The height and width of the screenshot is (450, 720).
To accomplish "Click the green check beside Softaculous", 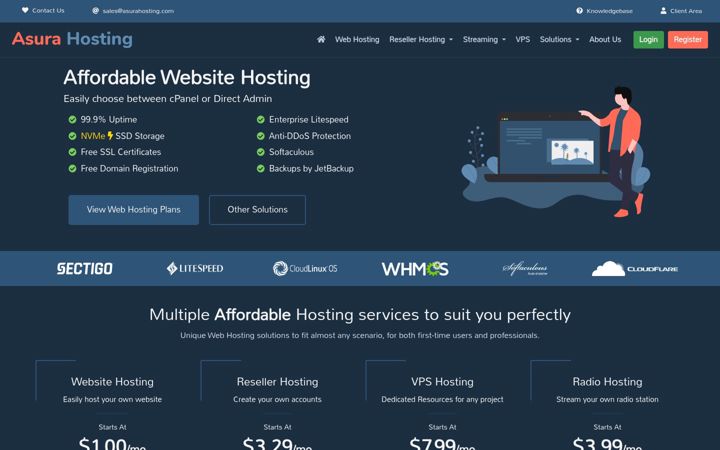I will tap(261, 152).
